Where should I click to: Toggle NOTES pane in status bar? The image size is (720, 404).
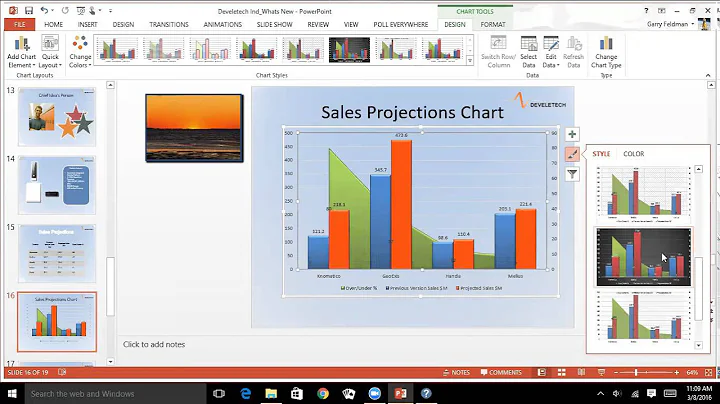click(x=456, y=372)
